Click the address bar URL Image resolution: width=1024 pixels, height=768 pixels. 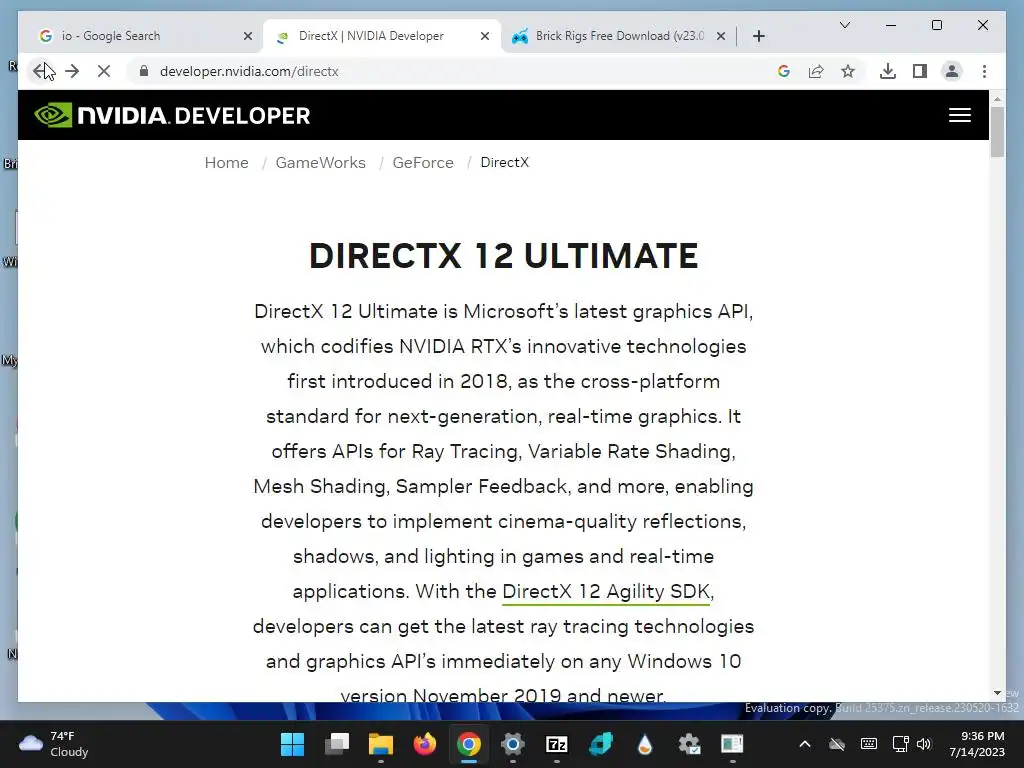[x=249, y=71]
